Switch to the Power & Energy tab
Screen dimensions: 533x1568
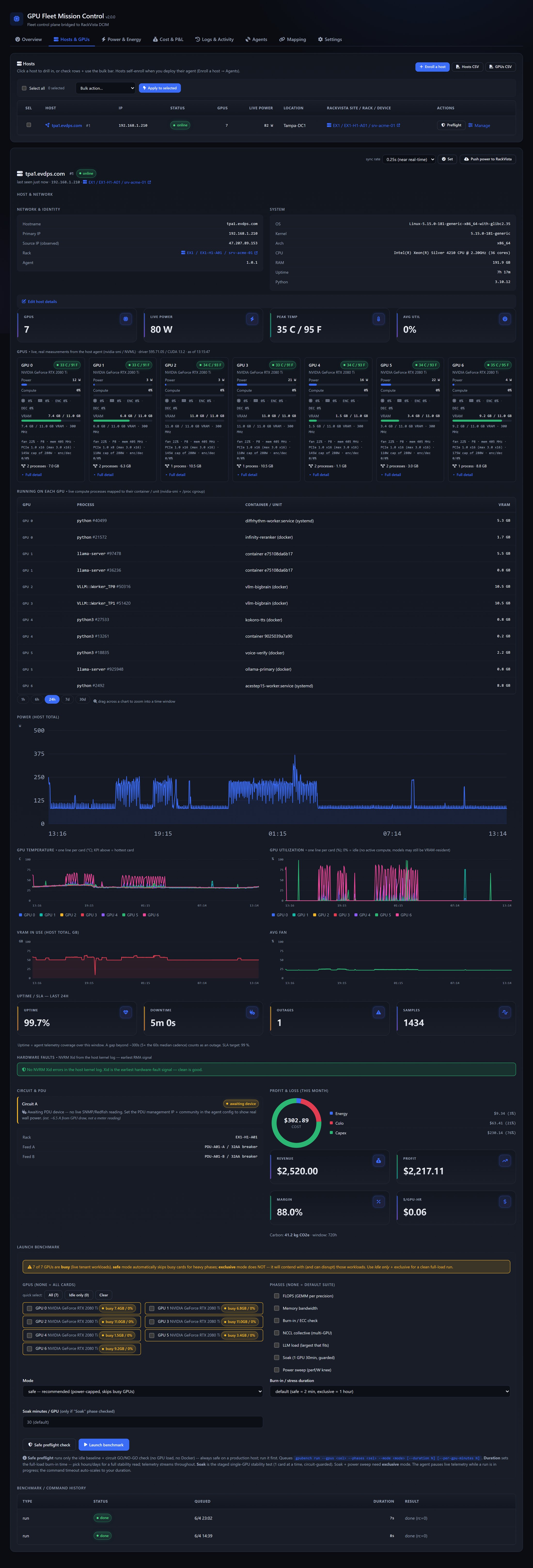pyautogui.click(x=121, y=40)
